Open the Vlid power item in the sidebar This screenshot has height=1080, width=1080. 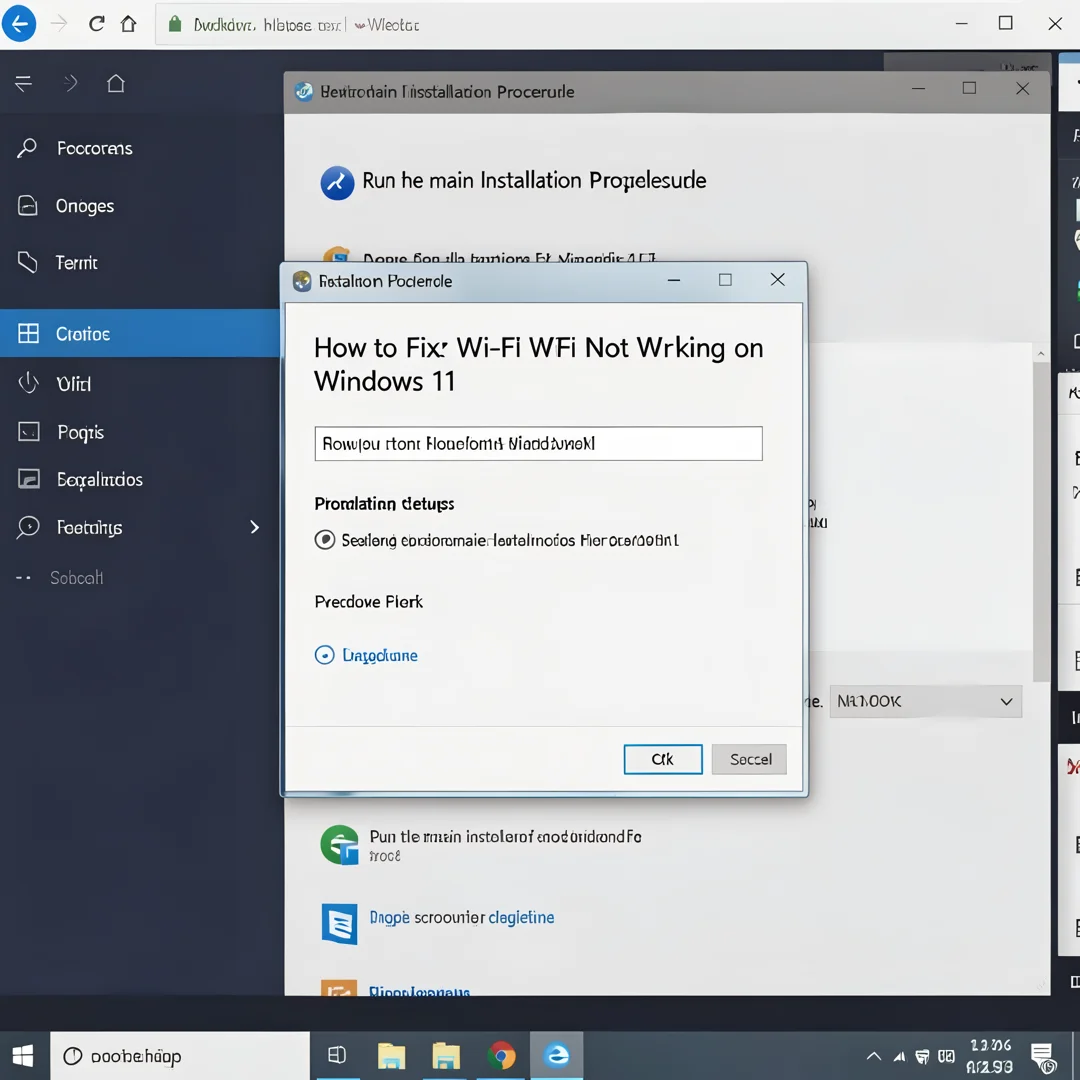141,383
